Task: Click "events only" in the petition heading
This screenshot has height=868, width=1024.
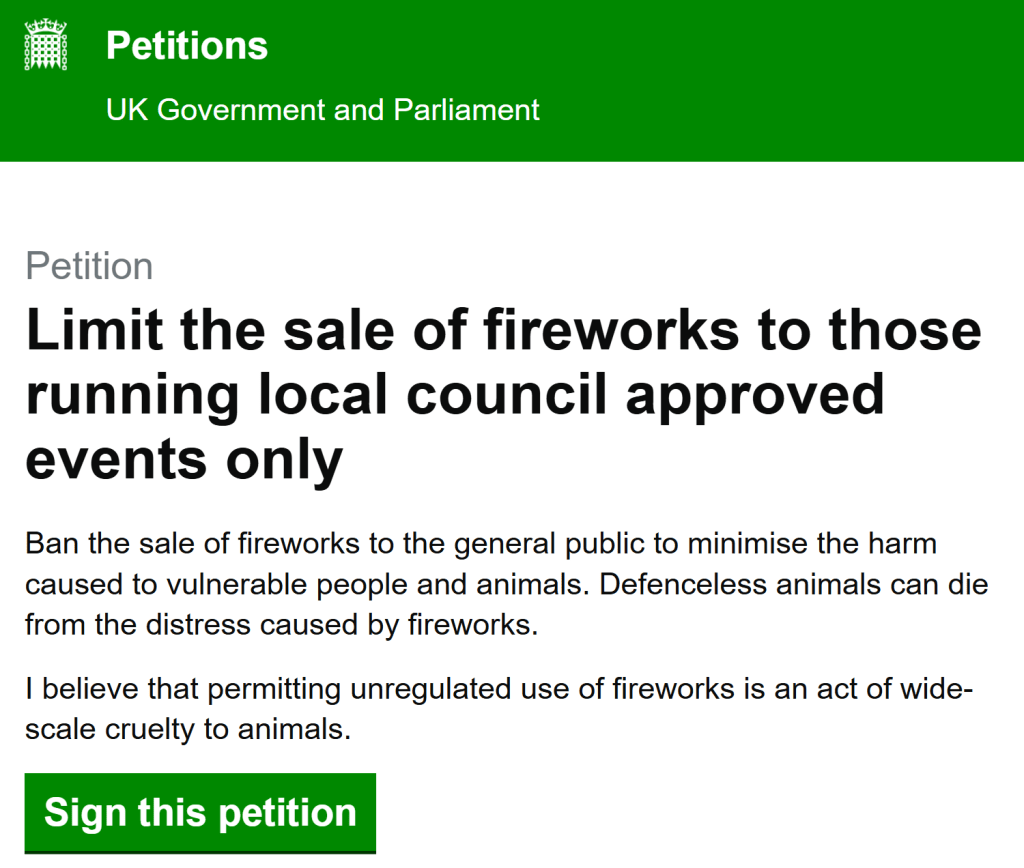Action: coord(184,459)
